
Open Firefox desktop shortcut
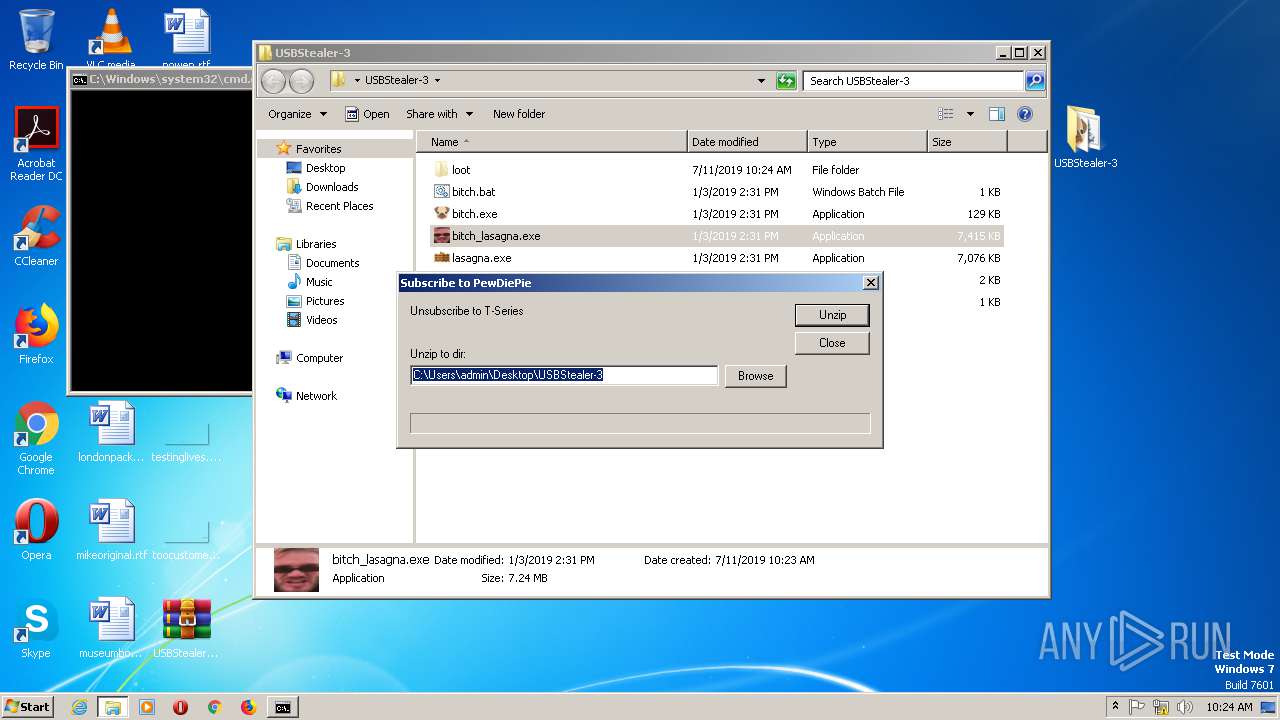pos(36,334)
